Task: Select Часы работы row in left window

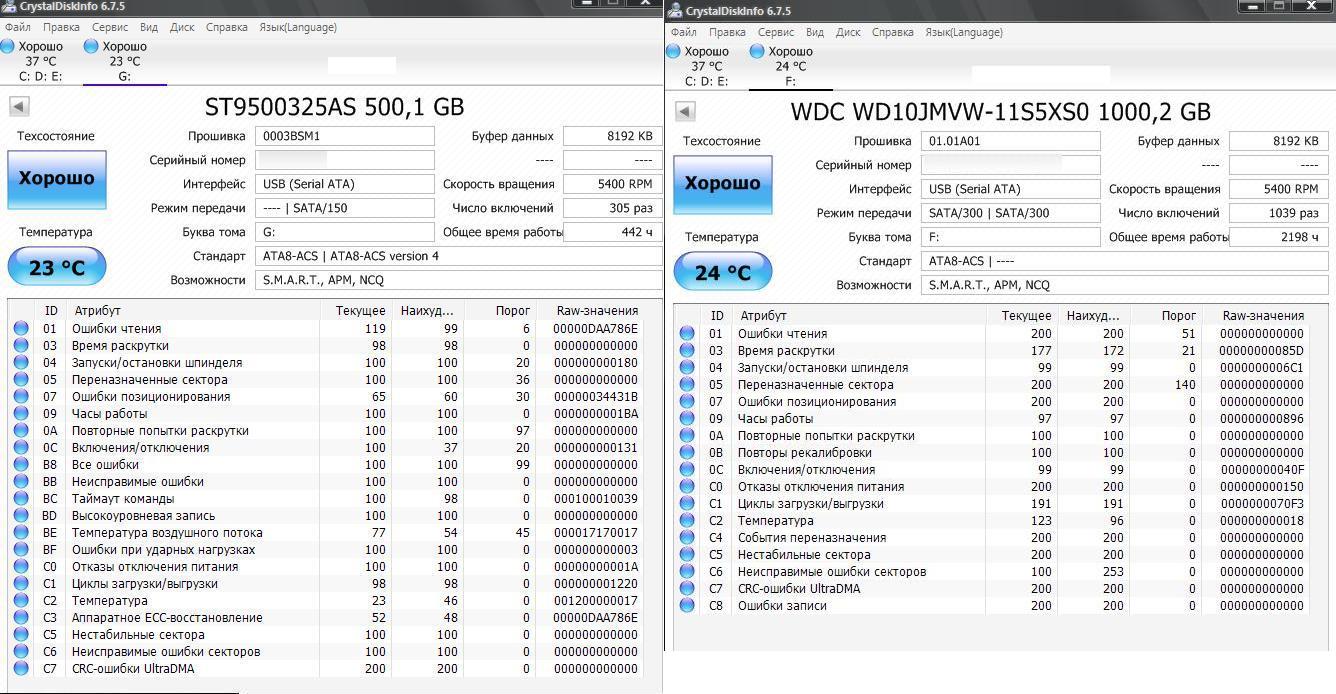Action: tap(334, 414)
